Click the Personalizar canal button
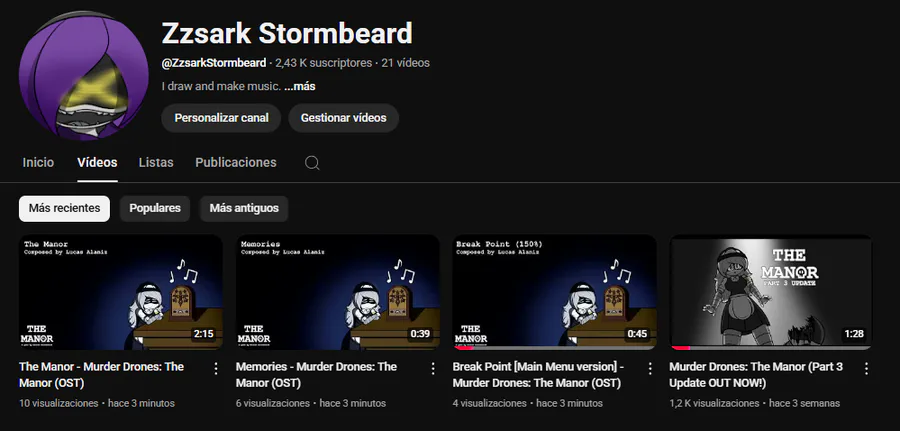The width and height of the screenshot is (900, 431). click(222, 118)
